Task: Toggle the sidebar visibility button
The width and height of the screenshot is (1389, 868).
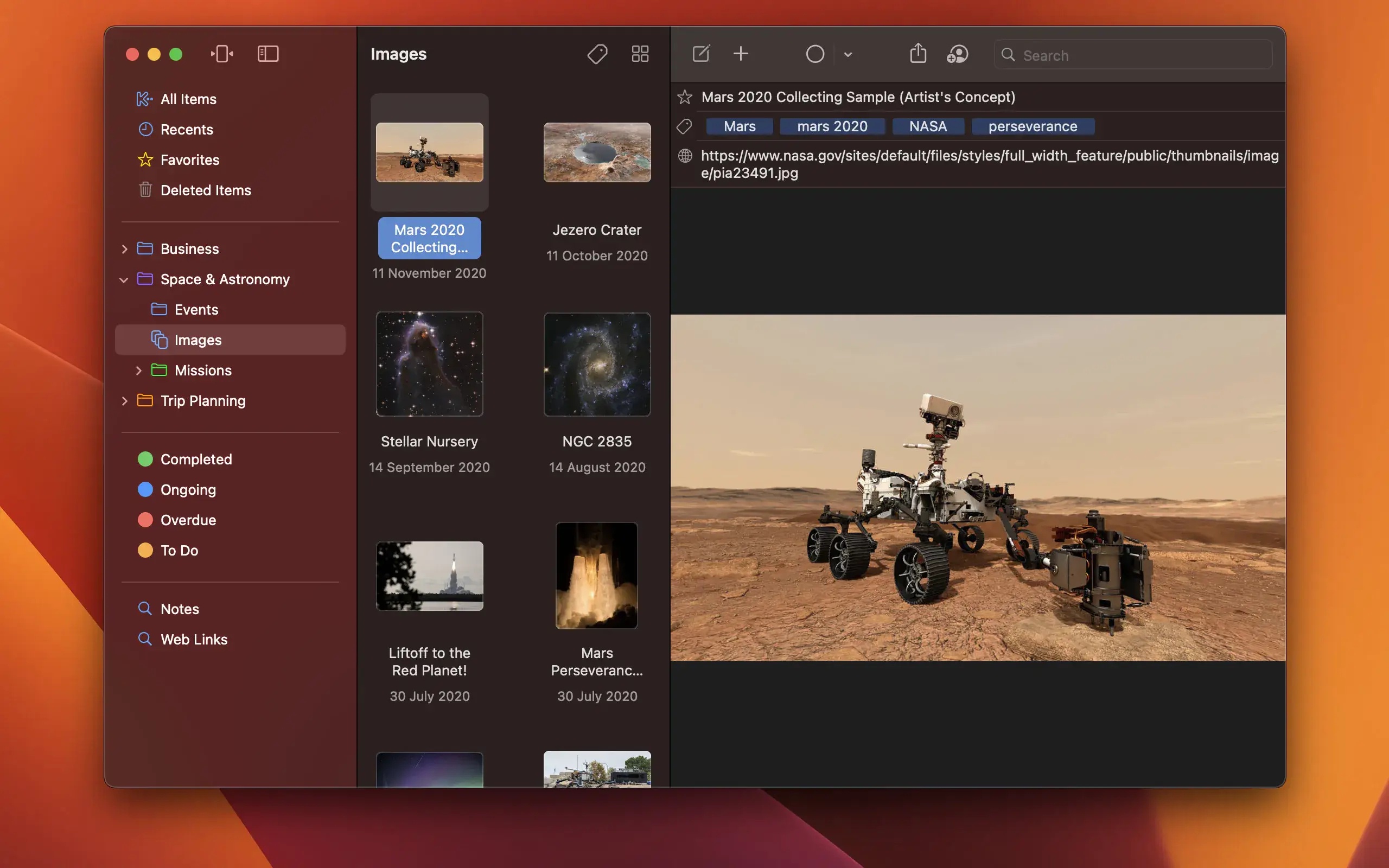Action: point(267,54)
